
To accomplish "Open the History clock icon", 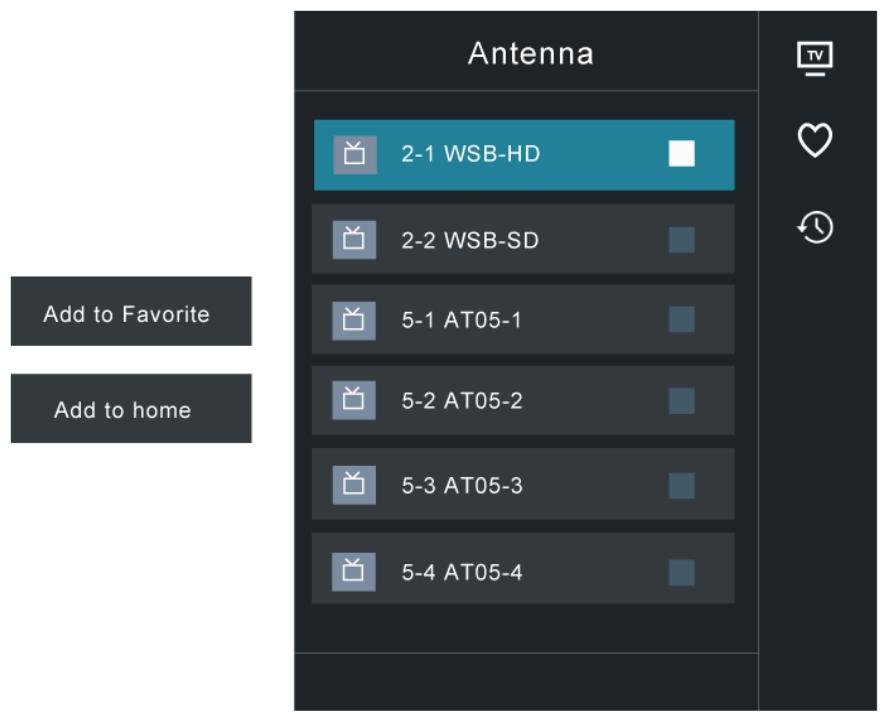I will 815,227.
